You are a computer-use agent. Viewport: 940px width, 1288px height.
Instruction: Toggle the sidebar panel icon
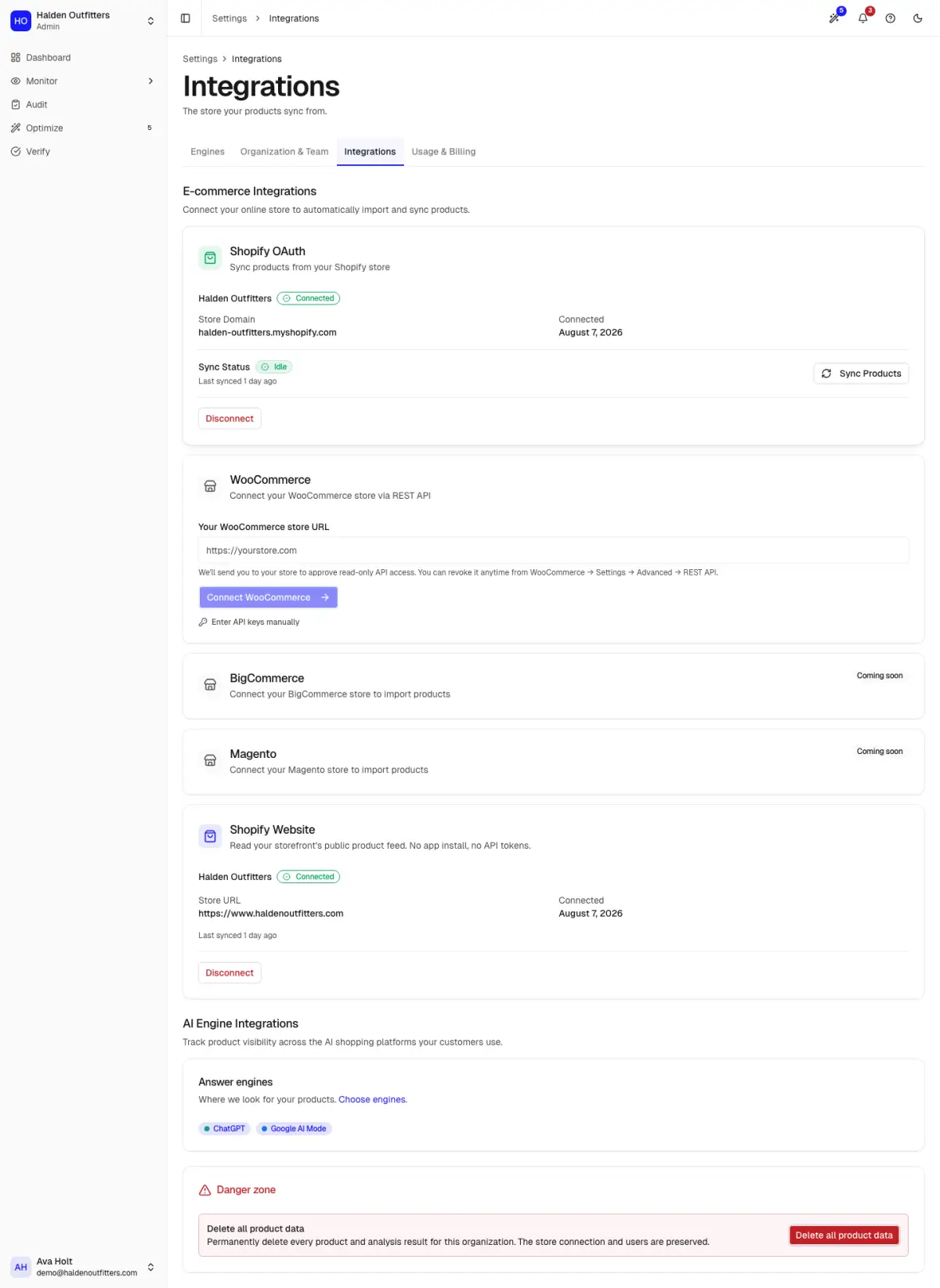186,18
